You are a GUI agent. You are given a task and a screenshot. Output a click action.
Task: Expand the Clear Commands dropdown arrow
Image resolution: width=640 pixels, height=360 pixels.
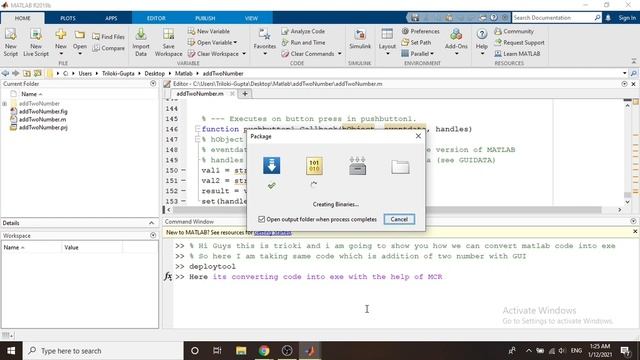340,54
